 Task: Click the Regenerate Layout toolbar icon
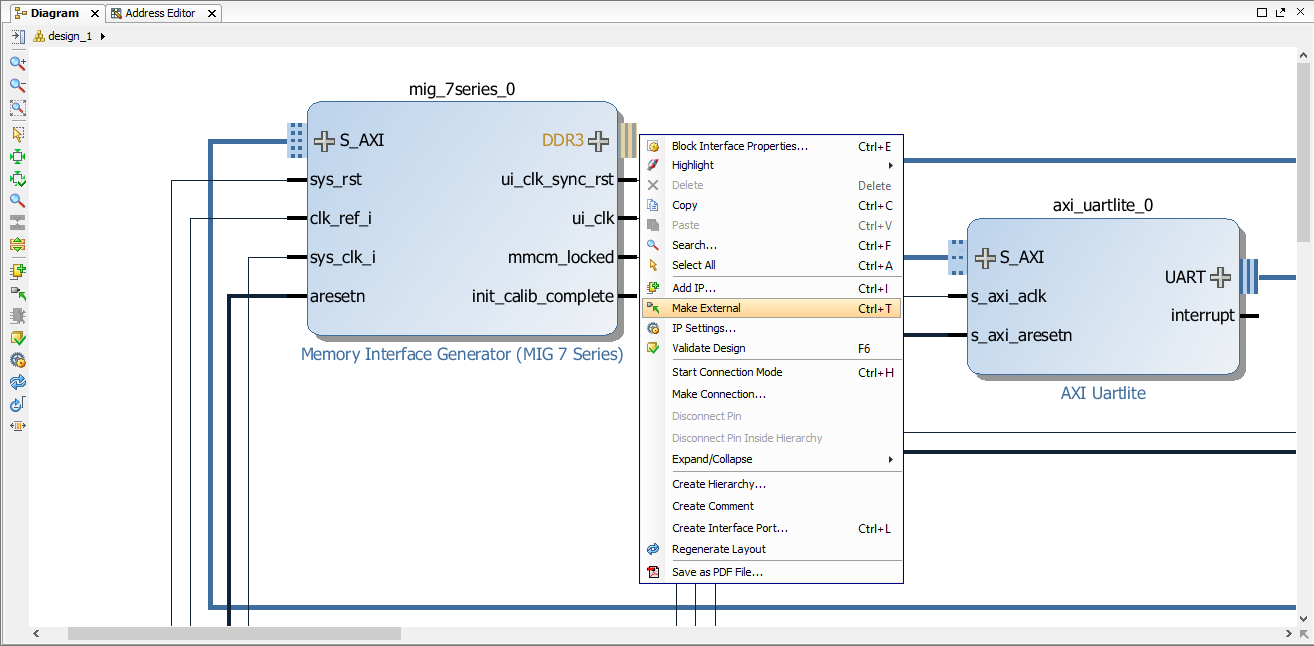coord(17,383)
